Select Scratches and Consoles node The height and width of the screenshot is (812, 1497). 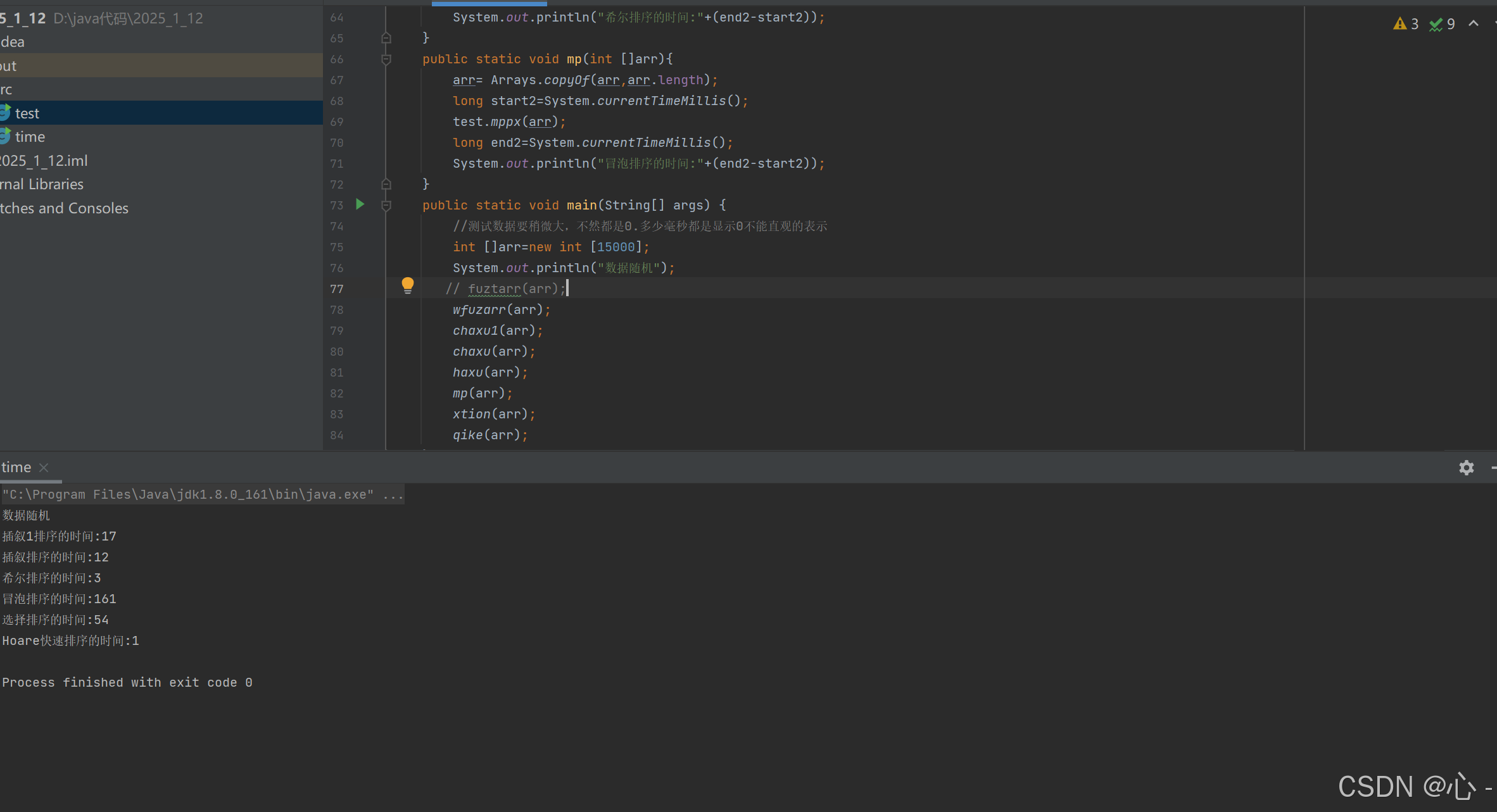point(64,208)
